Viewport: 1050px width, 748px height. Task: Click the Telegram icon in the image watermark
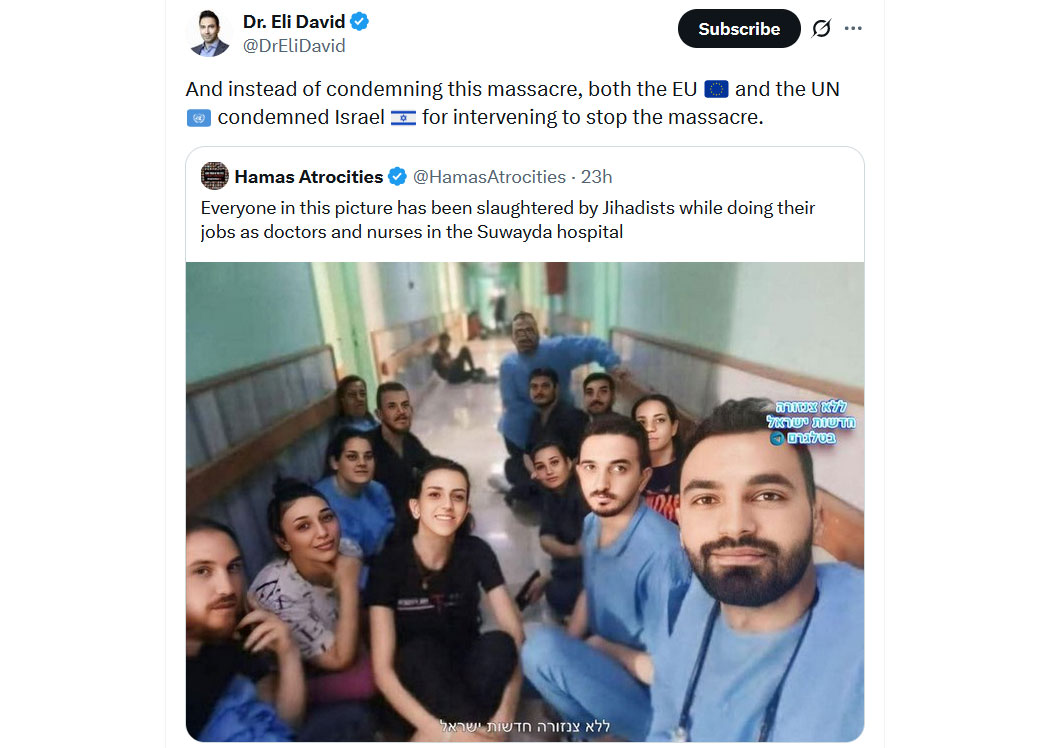pyautogui.click(x=777, y=439)
